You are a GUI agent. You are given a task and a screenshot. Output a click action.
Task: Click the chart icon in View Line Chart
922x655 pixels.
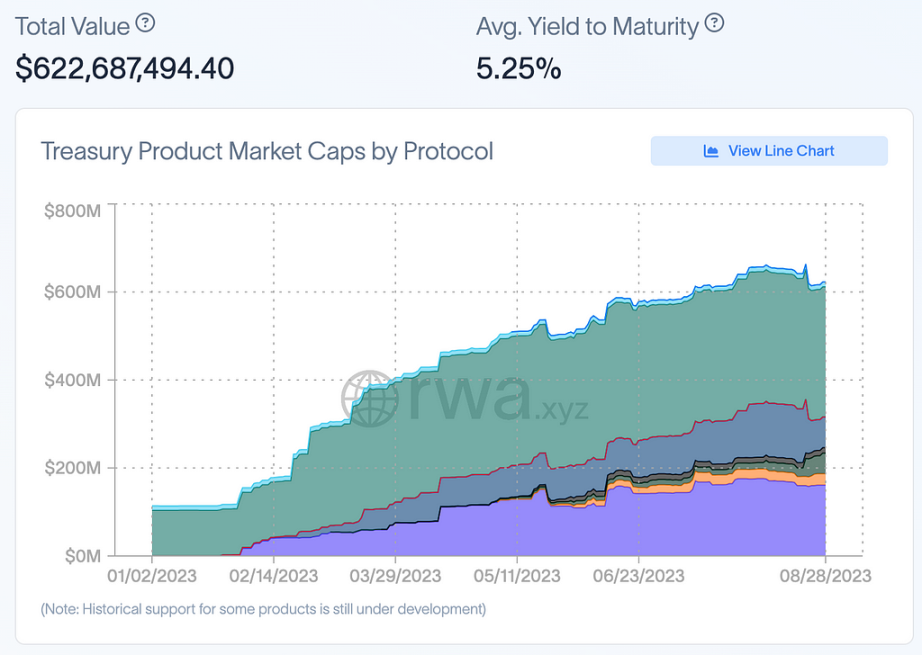click(711, 151)
